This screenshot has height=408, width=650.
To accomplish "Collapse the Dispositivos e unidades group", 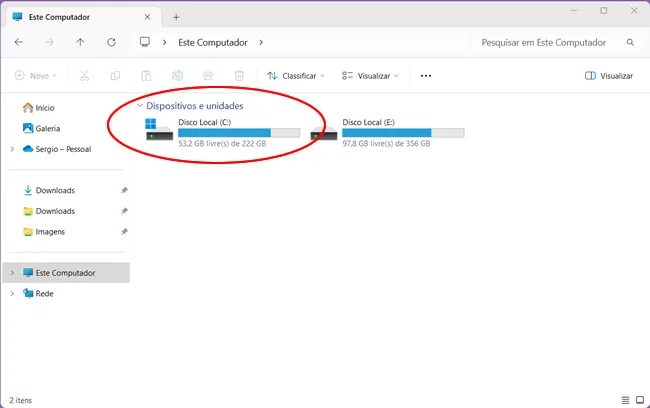I will click(139, 105).
